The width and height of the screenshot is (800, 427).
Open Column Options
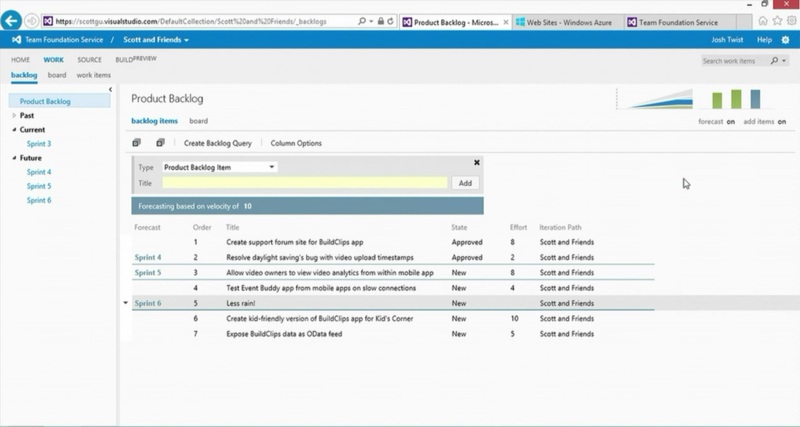tap(296, 143)
